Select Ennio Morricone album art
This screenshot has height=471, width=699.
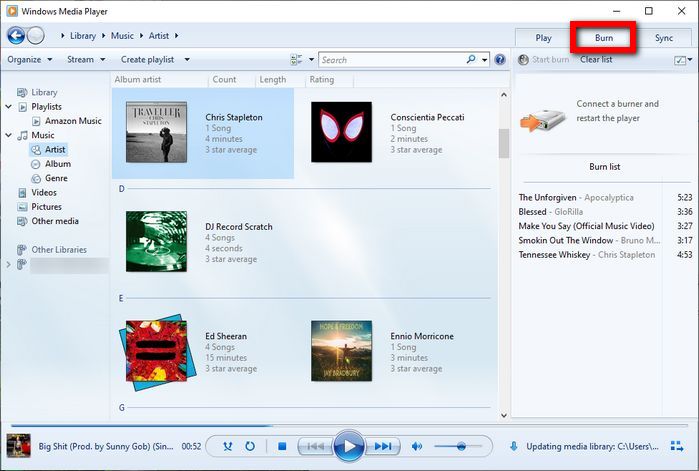click(x=341, y=351)
